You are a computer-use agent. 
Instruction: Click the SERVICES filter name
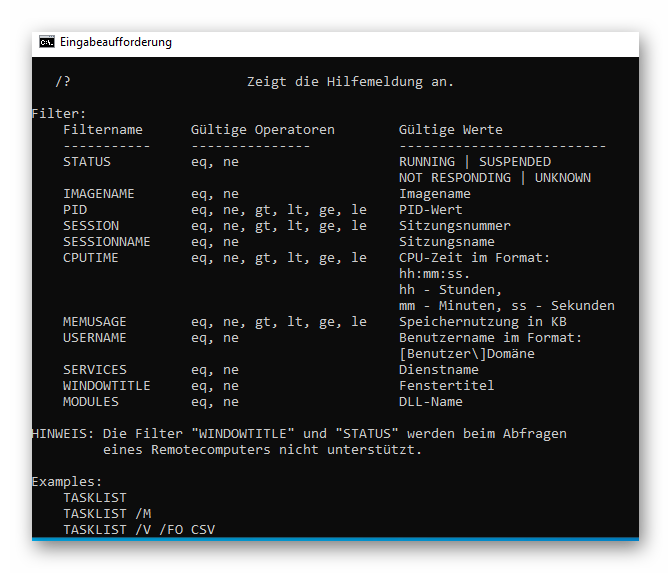pos(94,370)
